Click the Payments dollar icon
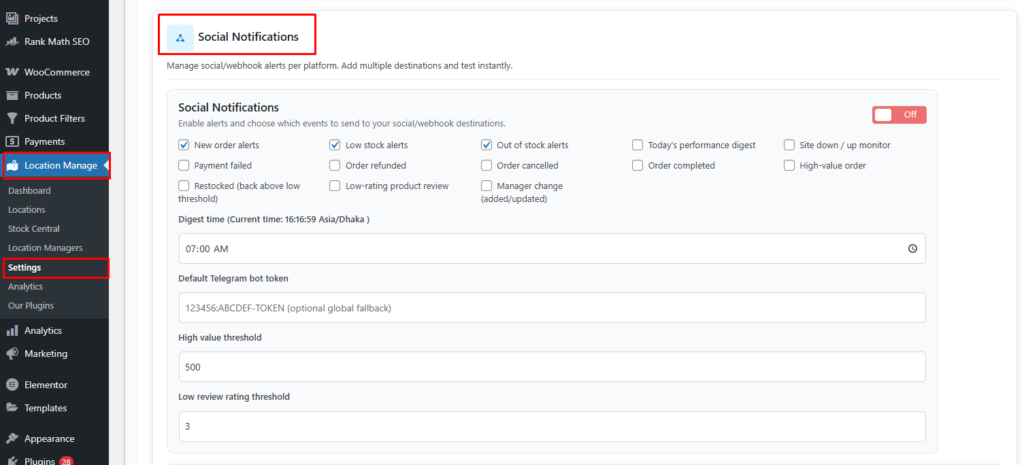The image size is (1024, 465). [x=13, y=142]
